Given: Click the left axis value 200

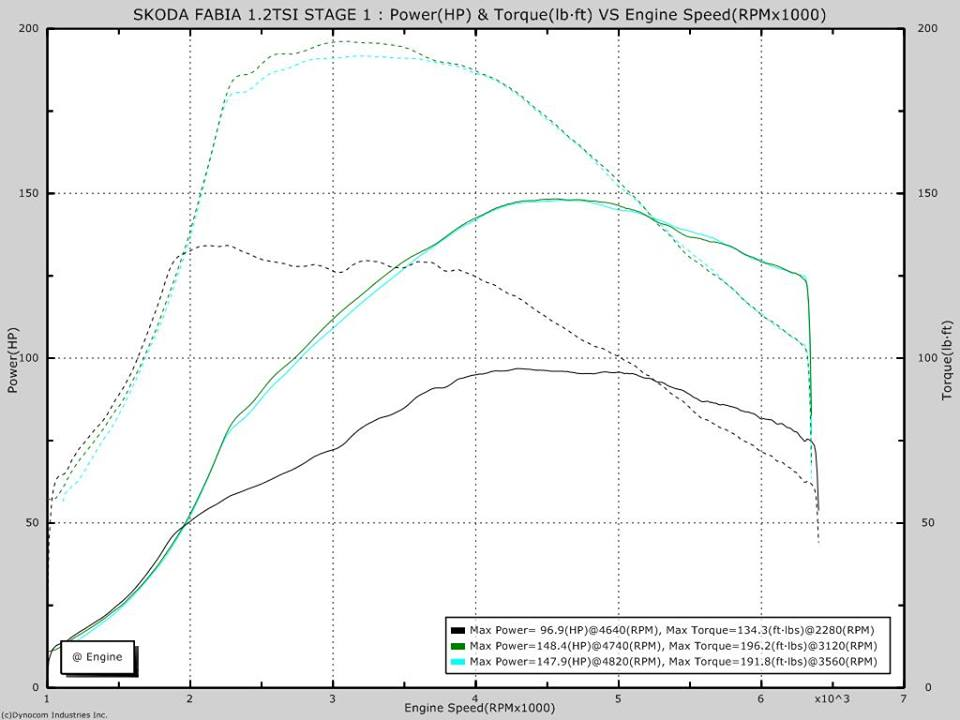Looking at the screenshot, I should (29, 29).
